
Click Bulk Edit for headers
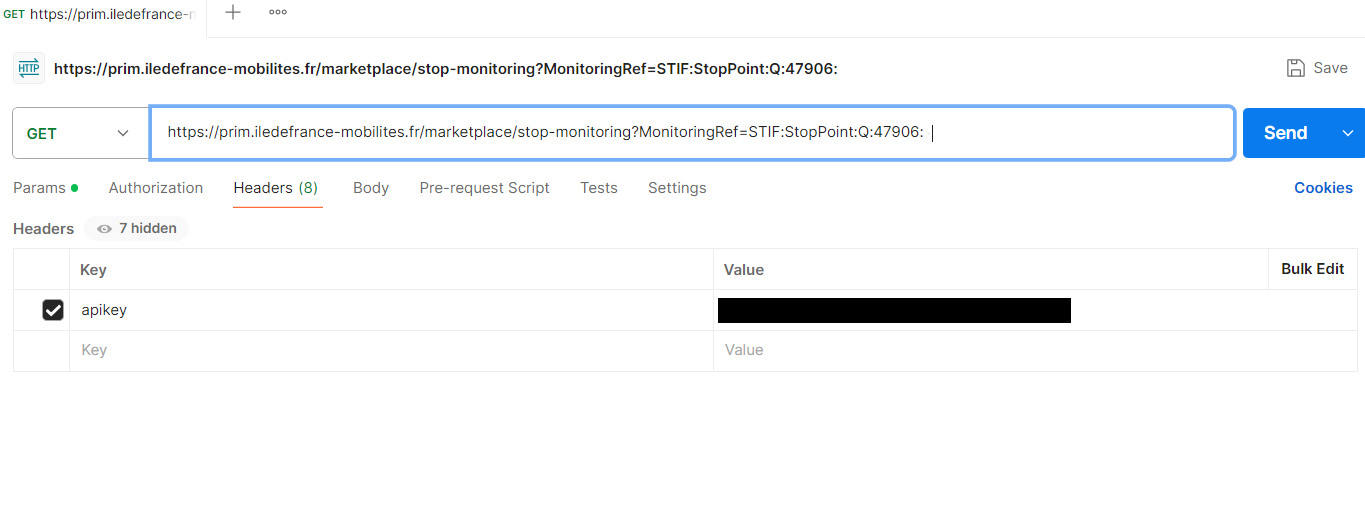click(1313, 269)
